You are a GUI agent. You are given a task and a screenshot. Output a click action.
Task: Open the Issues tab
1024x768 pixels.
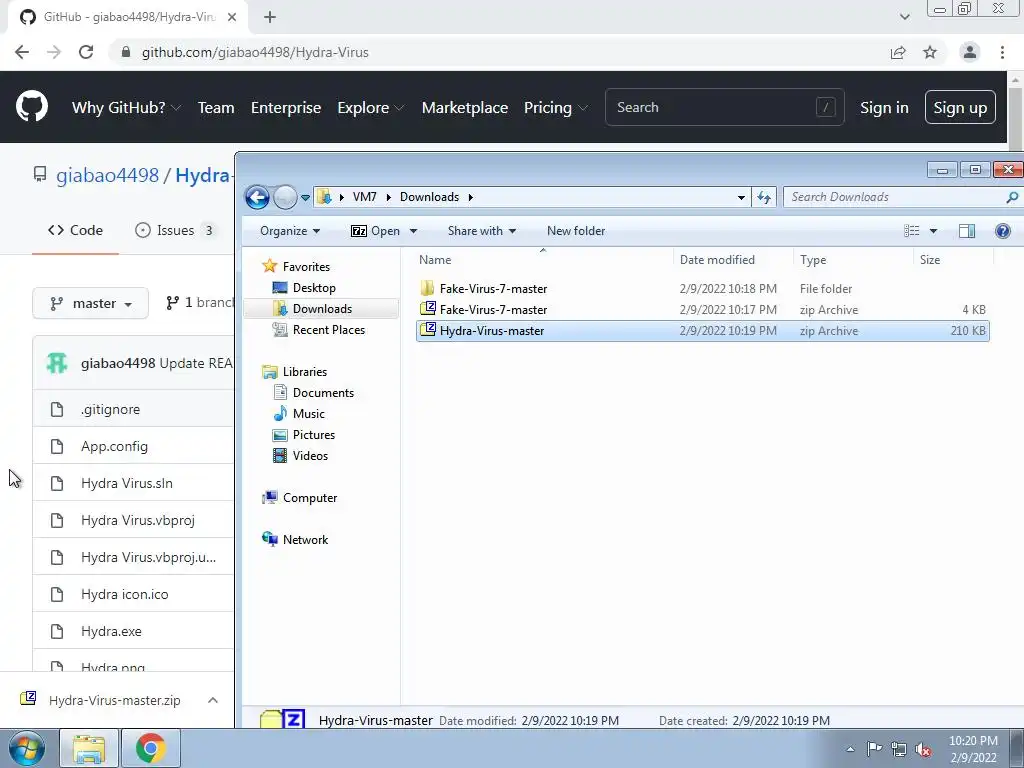pyautogui.click(x=175, y=230)
